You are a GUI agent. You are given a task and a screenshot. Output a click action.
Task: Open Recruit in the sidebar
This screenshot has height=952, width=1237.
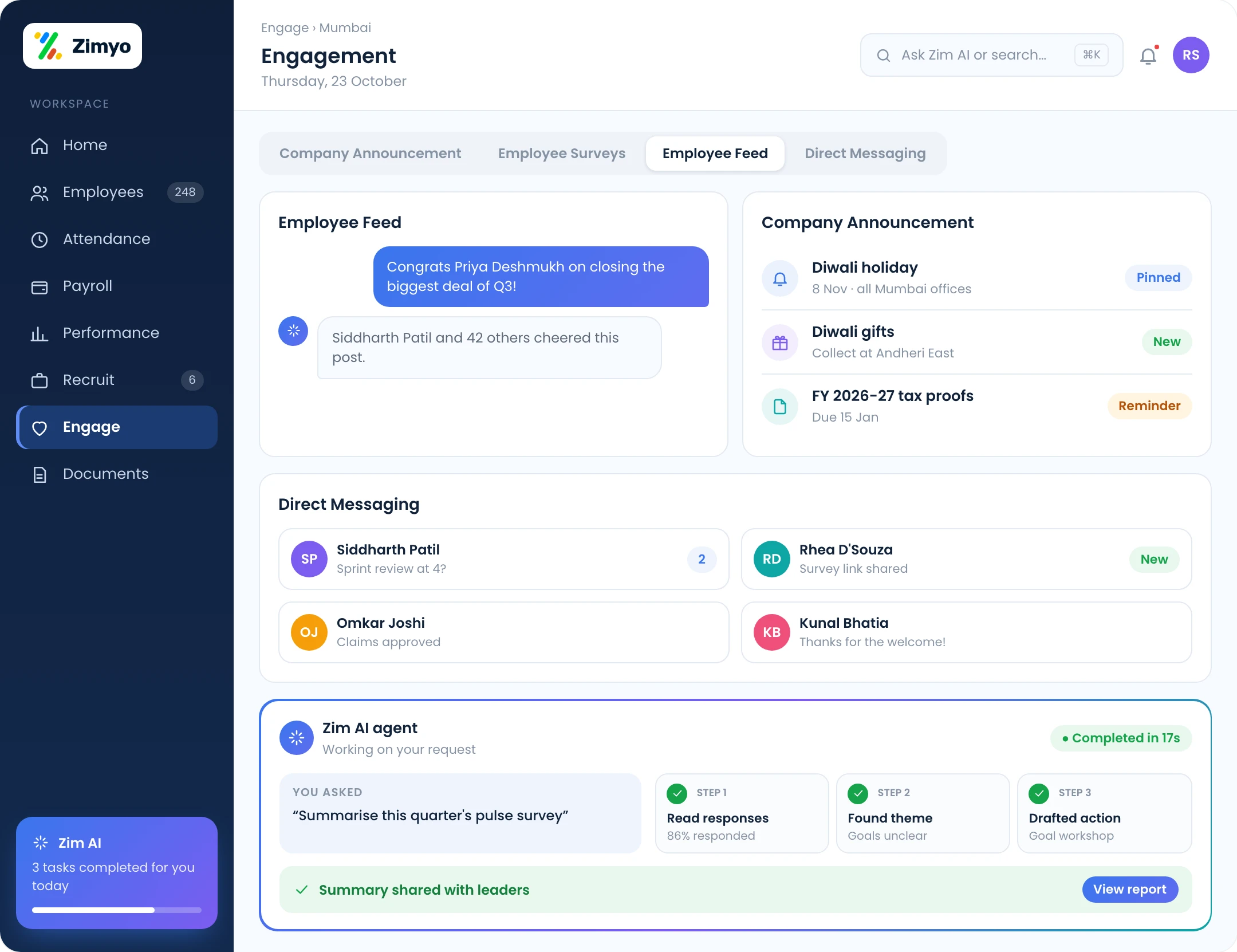tap(117, 380)
